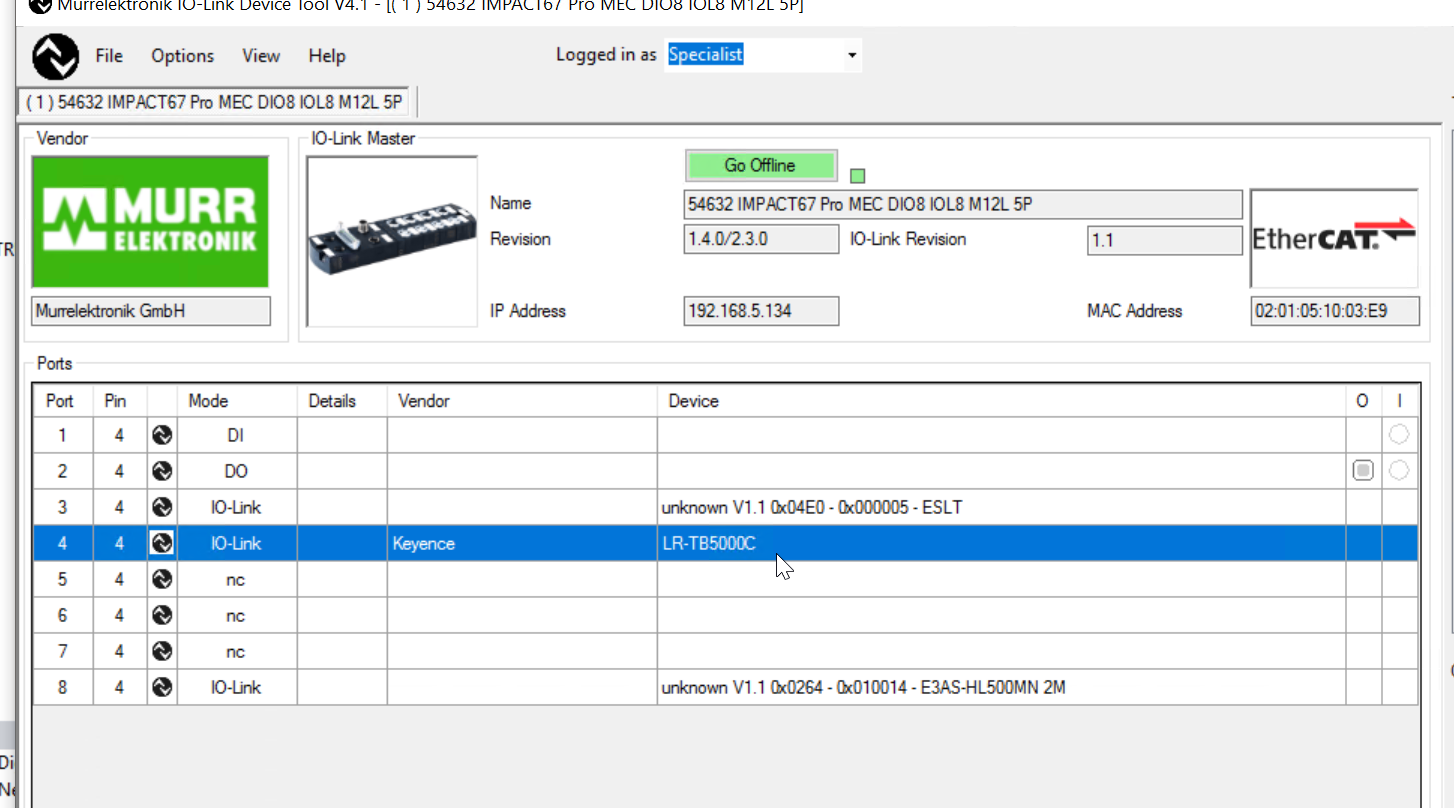
Task: Click Keyence vendor cell on port 4
Action: point(522,543)
